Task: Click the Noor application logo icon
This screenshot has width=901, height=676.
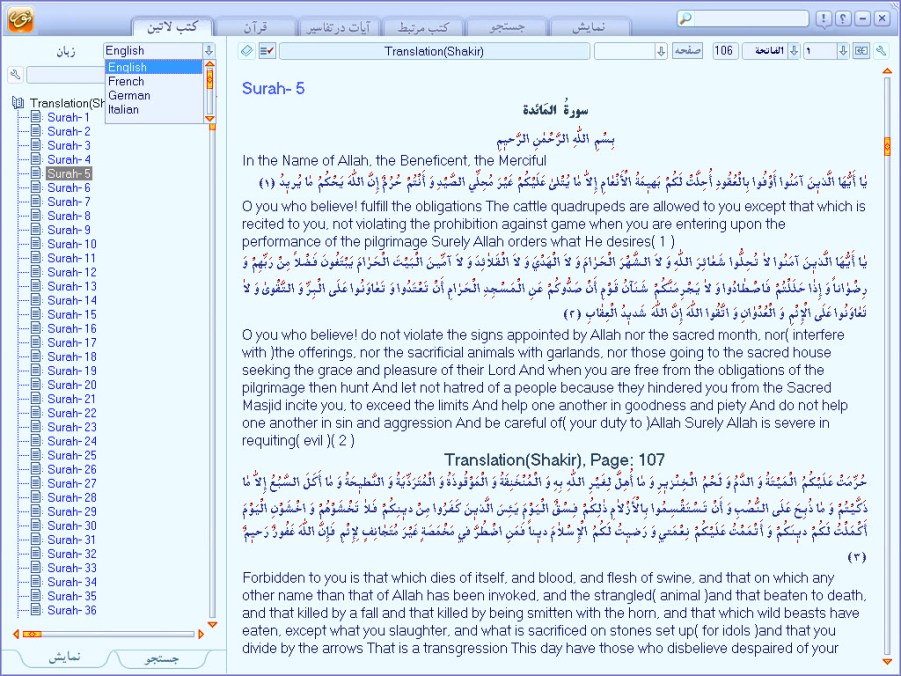Action: (20, 19)
